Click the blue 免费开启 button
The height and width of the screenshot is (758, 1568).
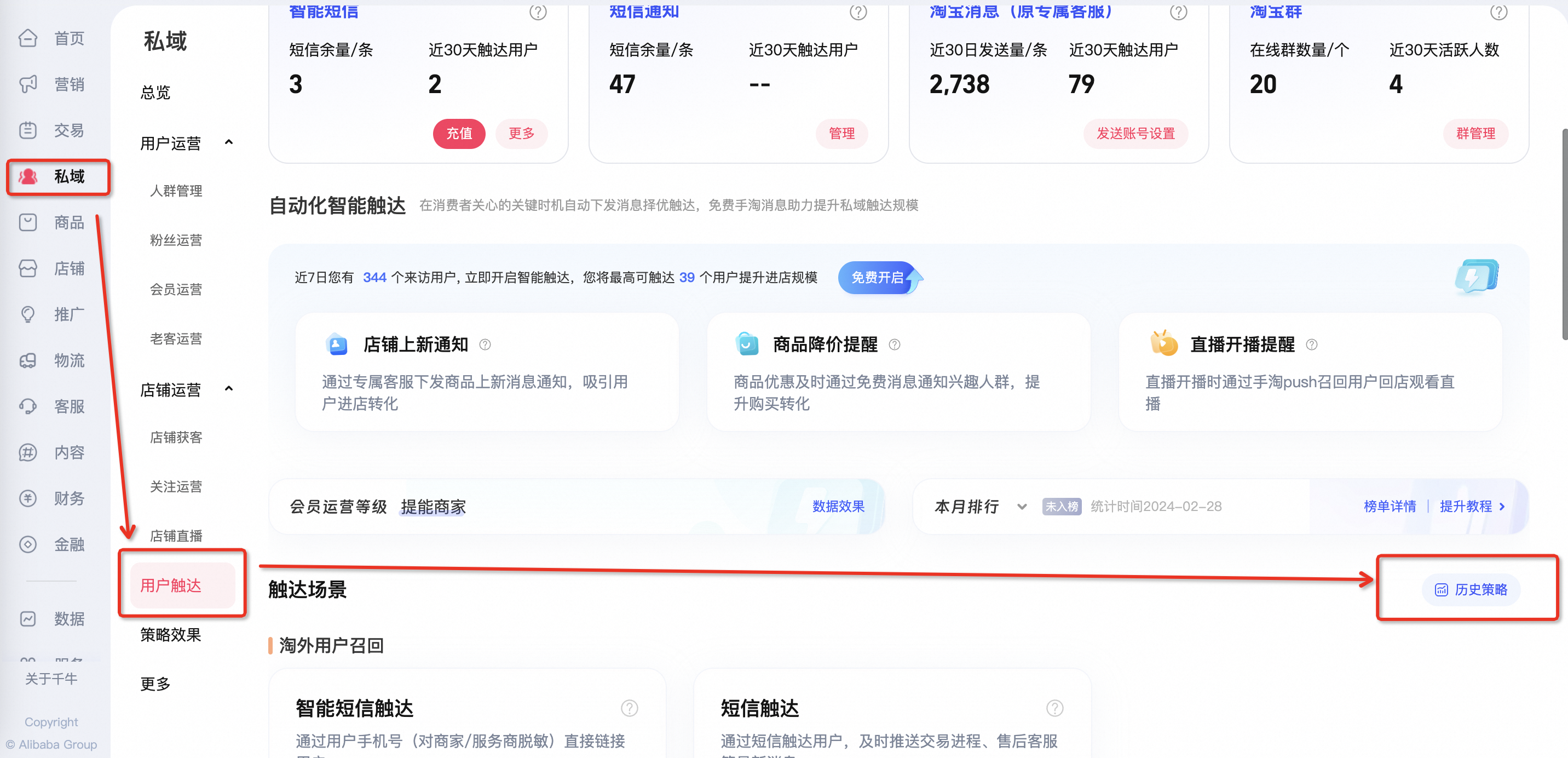877,278
